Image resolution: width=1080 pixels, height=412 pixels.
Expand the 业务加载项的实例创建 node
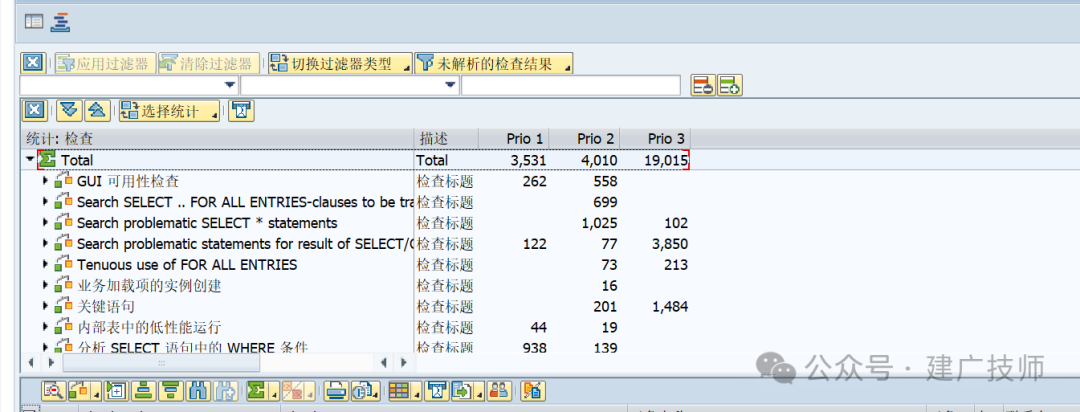click(46, 285)
